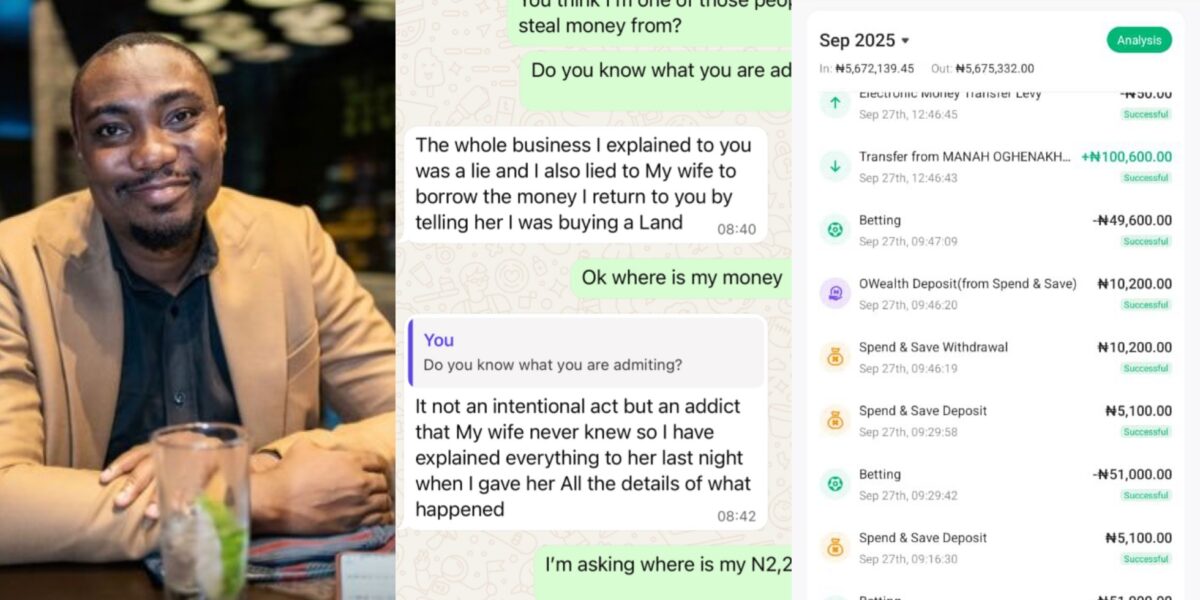Click the Spend & Save Withdrawal icon
Screen dimensions: 1200x600
tap(835, 357)
